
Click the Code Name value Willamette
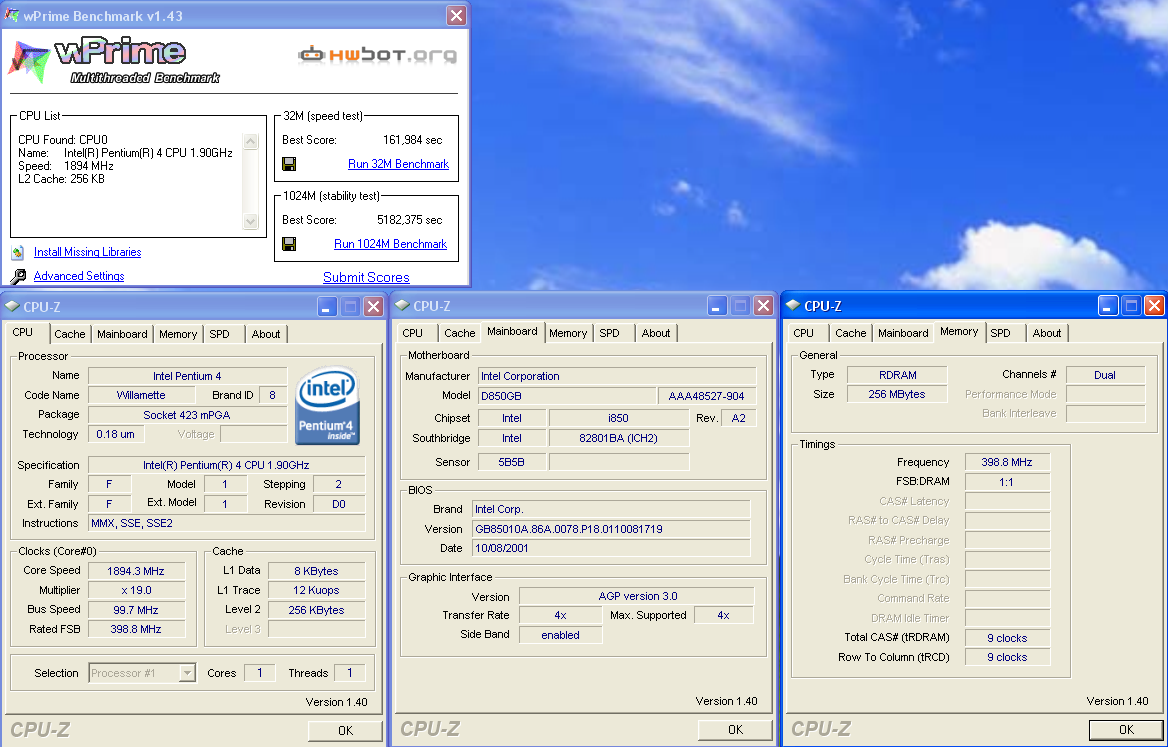tap(142, 395)
